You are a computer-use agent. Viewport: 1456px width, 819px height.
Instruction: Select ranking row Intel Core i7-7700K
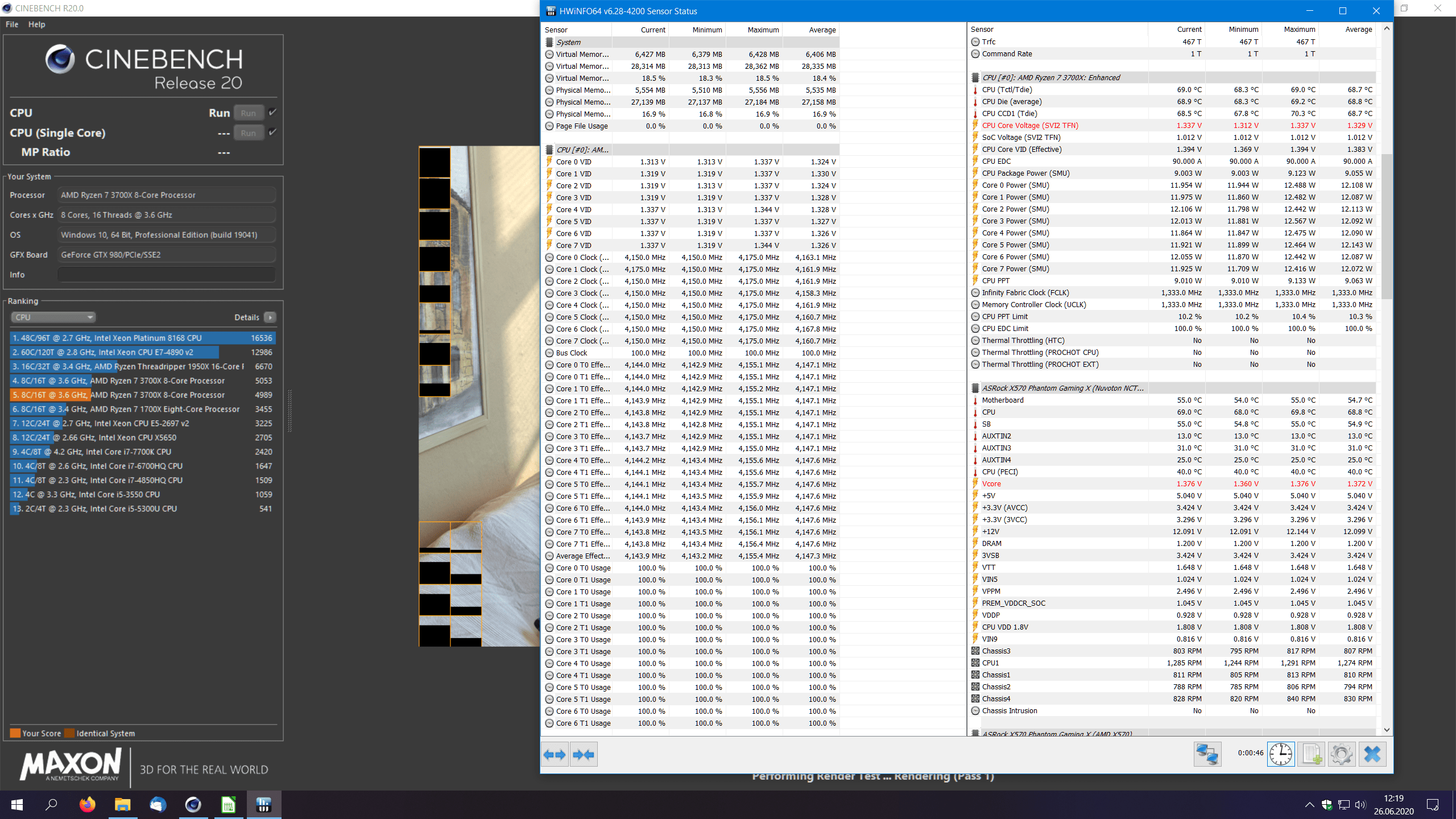tap(143, 452)
